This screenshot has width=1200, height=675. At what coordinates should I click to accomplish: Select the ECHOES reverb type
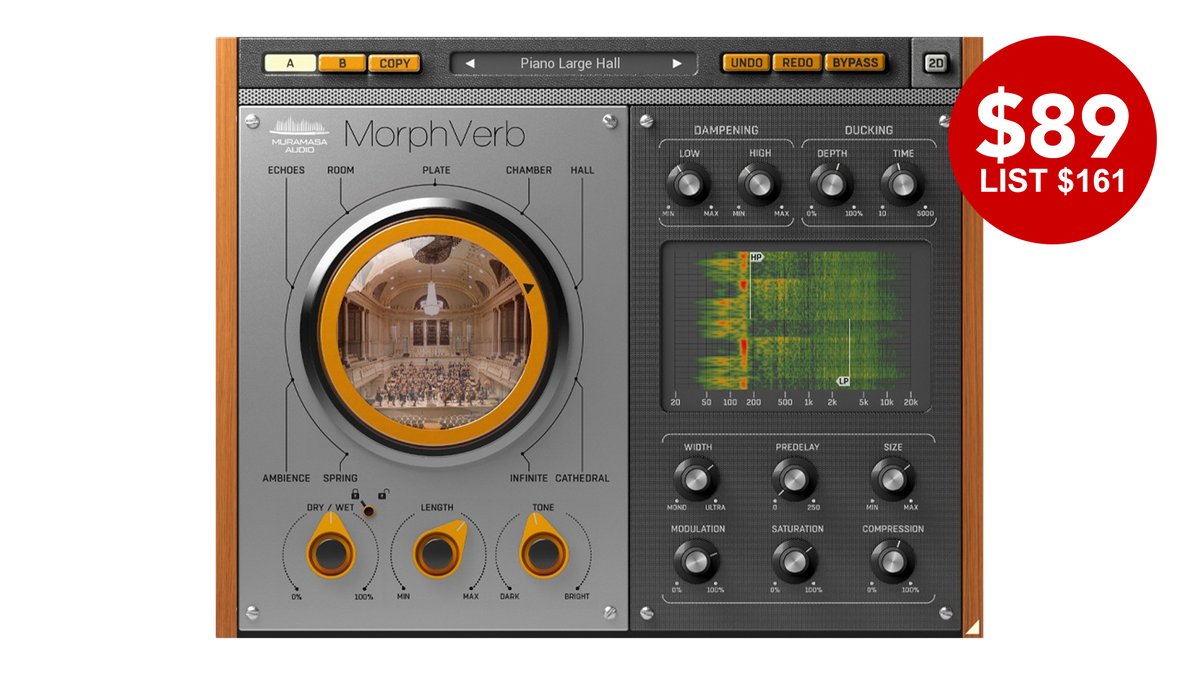pyautogui.click(x=286, y=170)
